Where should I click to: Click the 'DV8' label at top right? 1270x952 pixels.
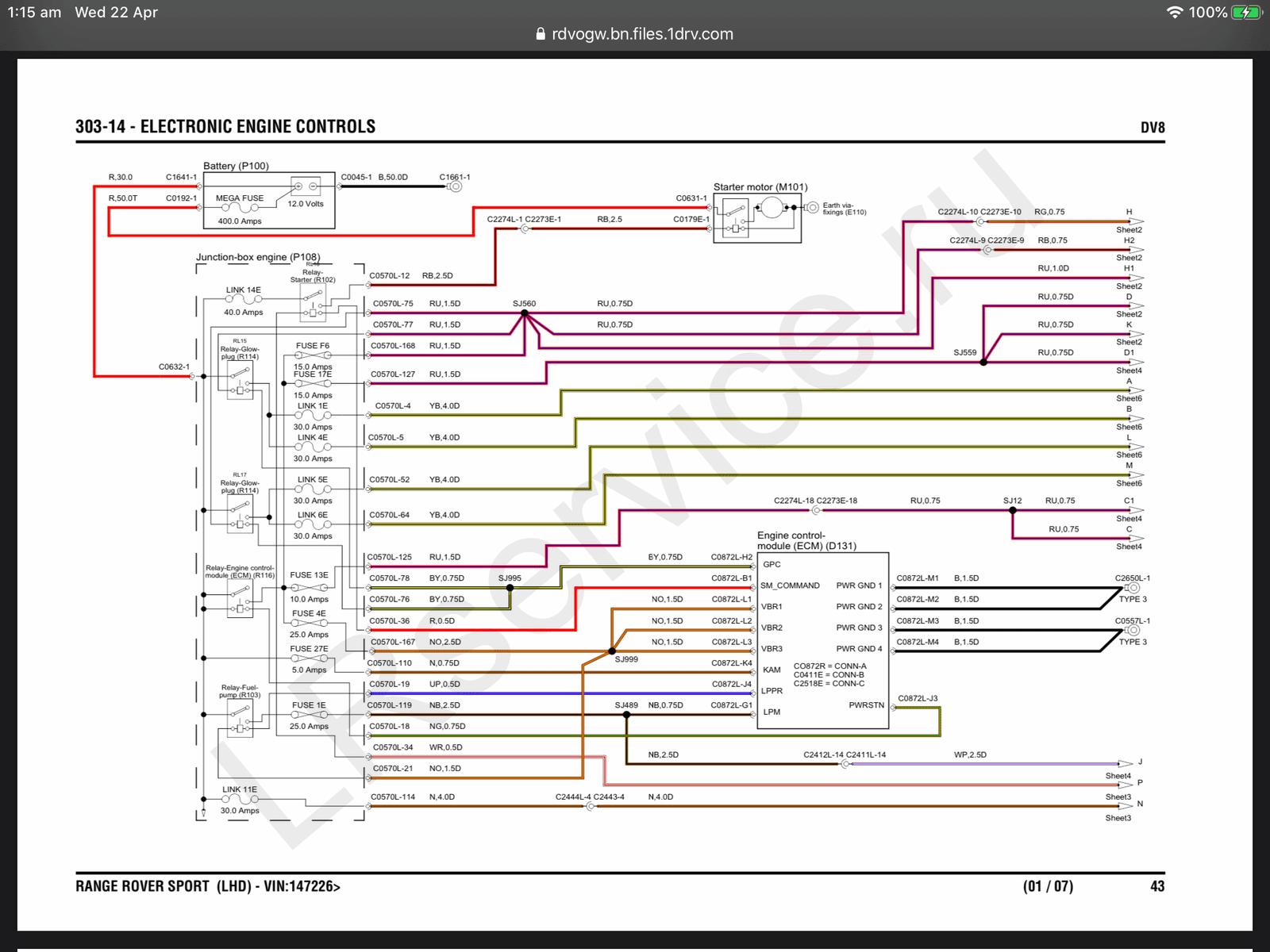tap(1153, 127)
